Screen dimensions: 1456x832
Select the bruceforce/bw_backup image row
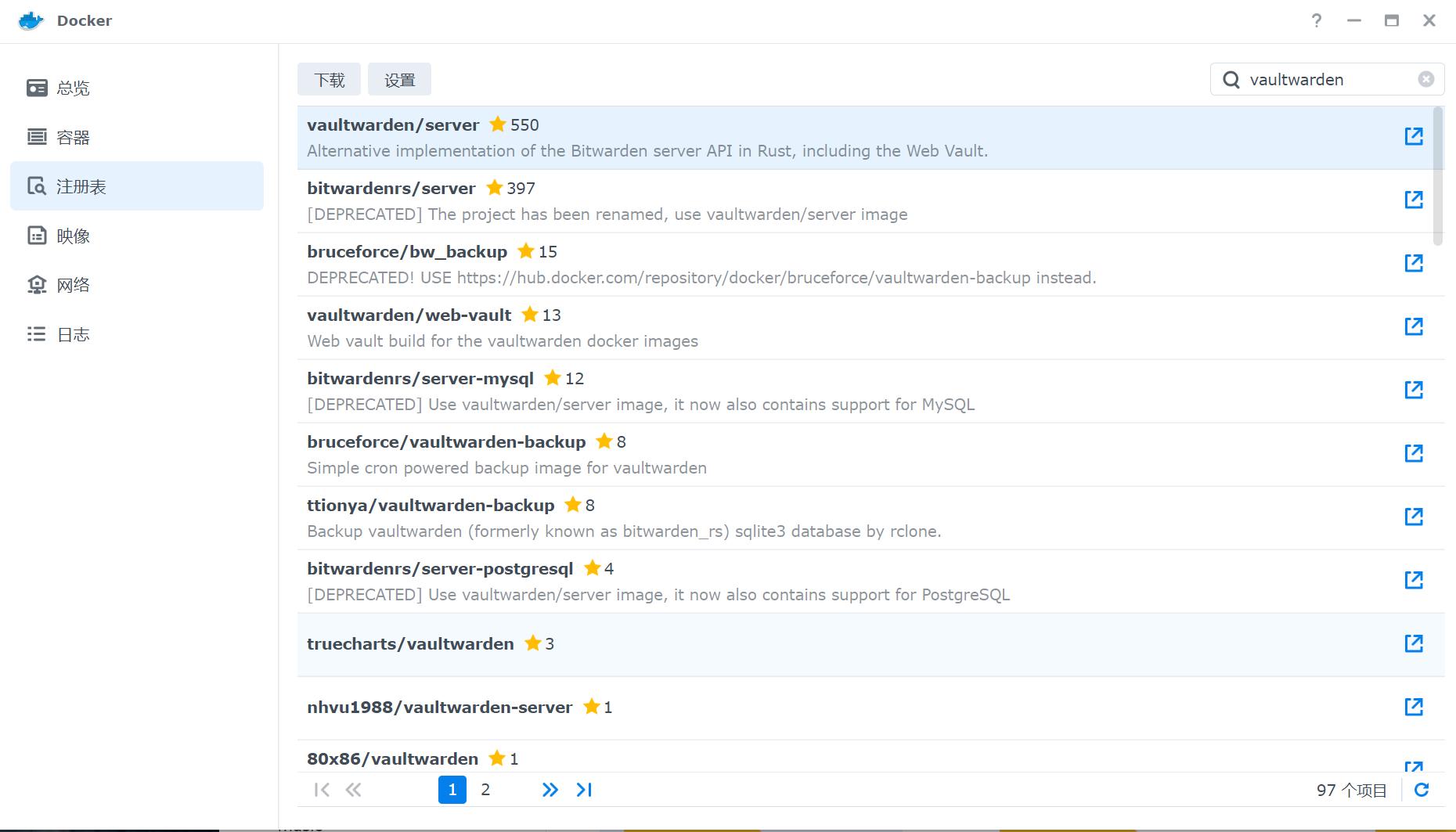[871, 265]
